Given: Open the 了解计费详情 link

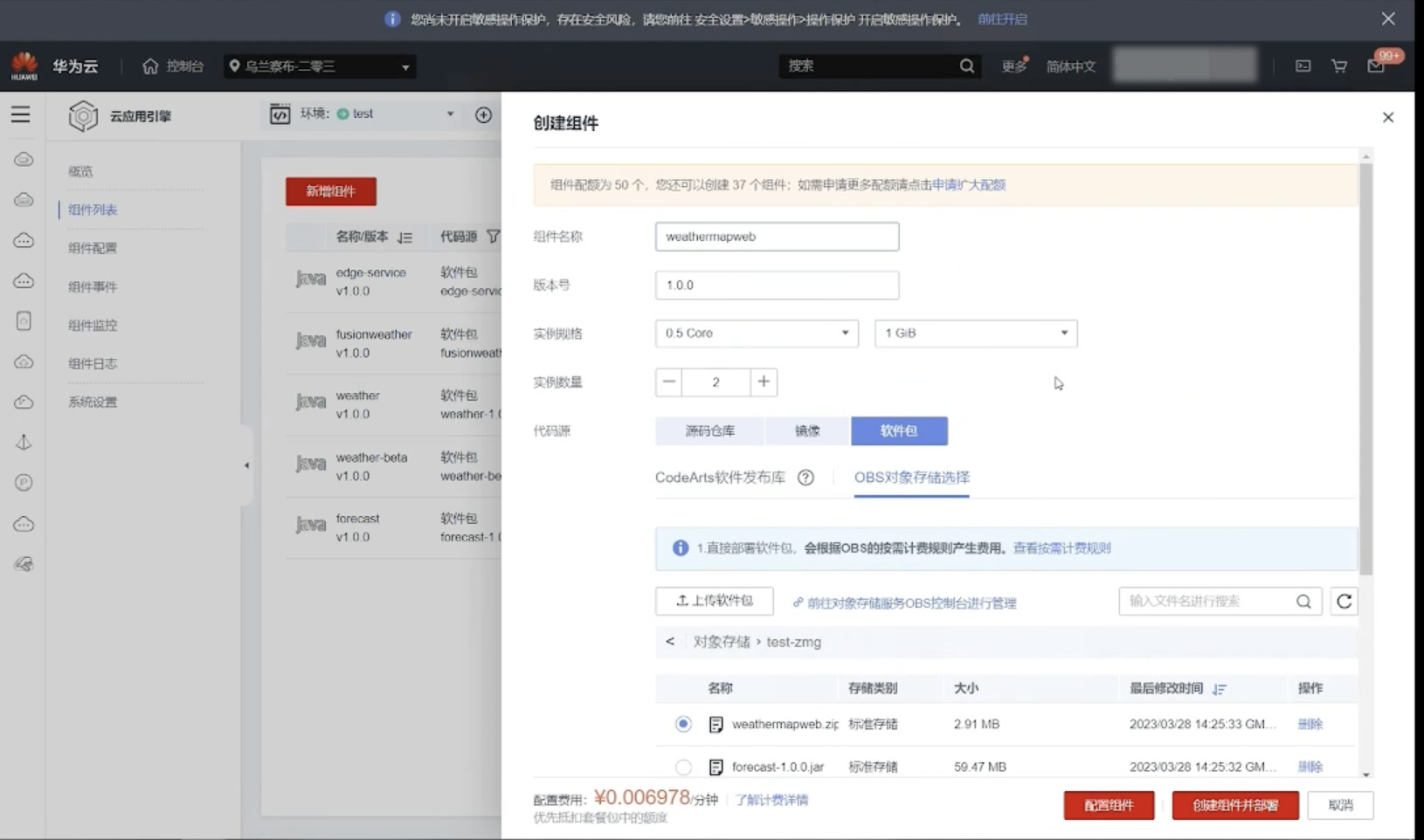Looking at the screenshot, I should pos(771,800).
